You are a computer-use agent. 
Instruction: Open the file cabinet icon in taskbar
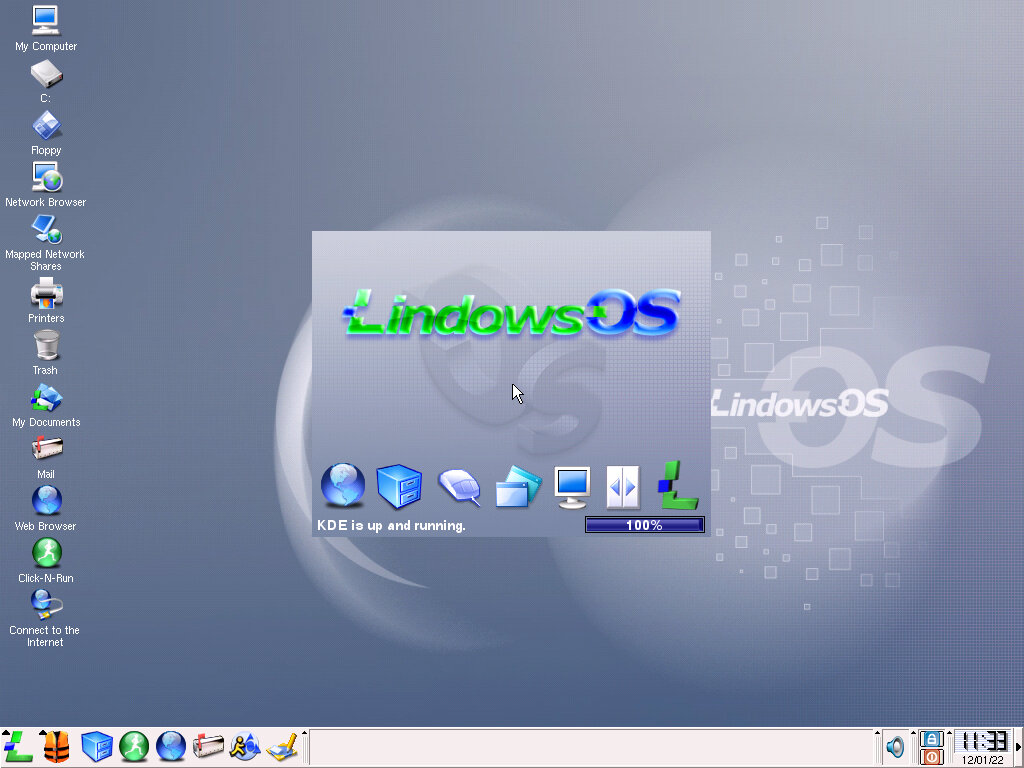click(x=96, y=747)
